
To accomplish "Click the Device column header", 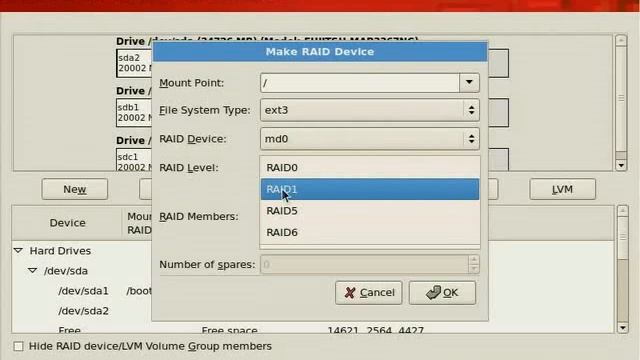I will click(x=67, y=223).
